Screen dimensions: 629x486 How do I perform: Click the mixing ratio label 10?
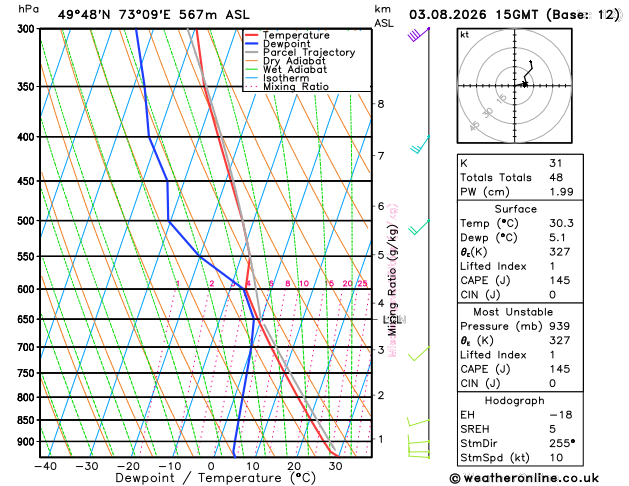coord(304,284)
